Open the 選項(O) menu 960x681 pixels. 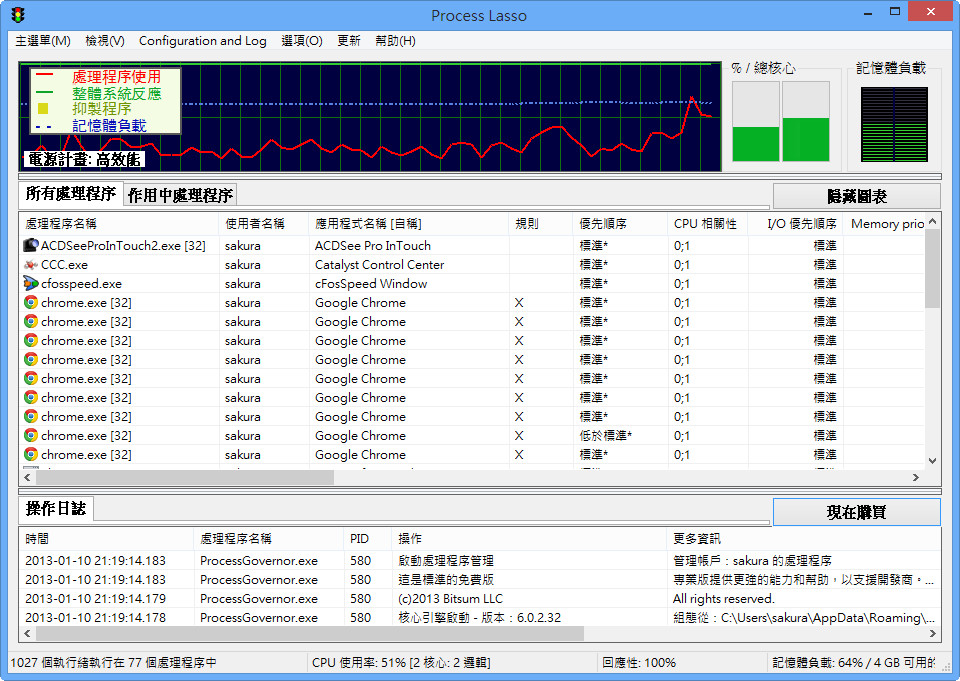pyautogui.click(x=302, y=40)
